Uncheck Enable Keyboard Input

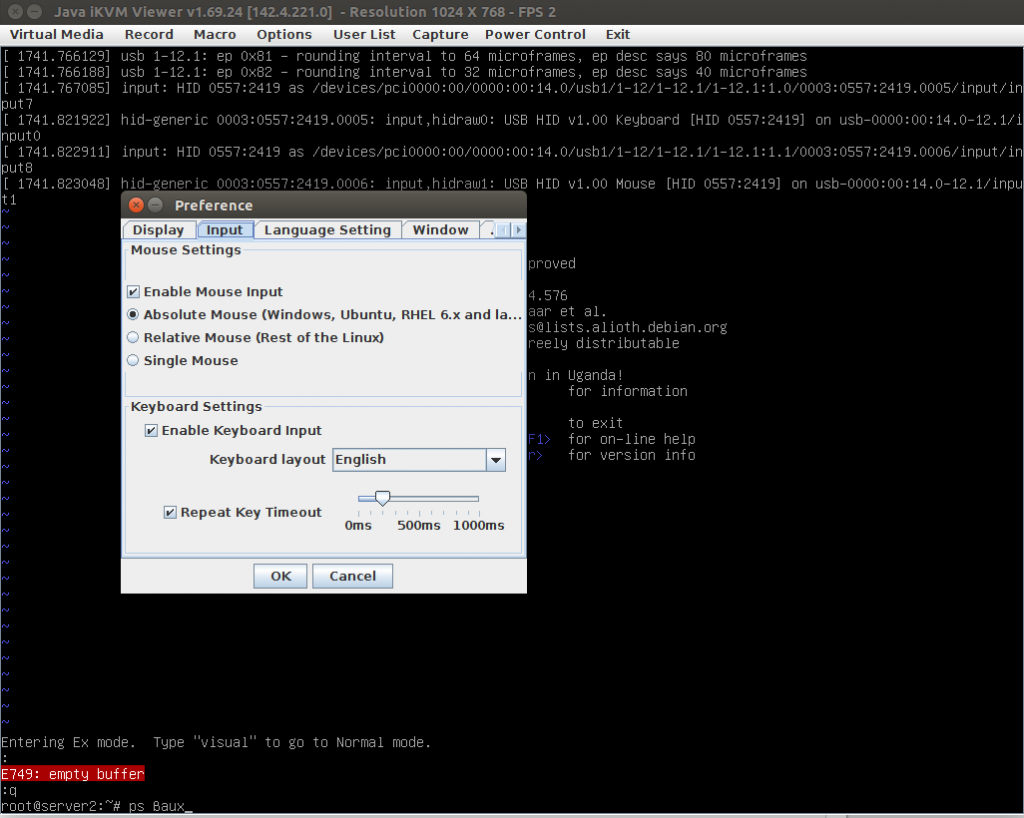tap(151, 431)
